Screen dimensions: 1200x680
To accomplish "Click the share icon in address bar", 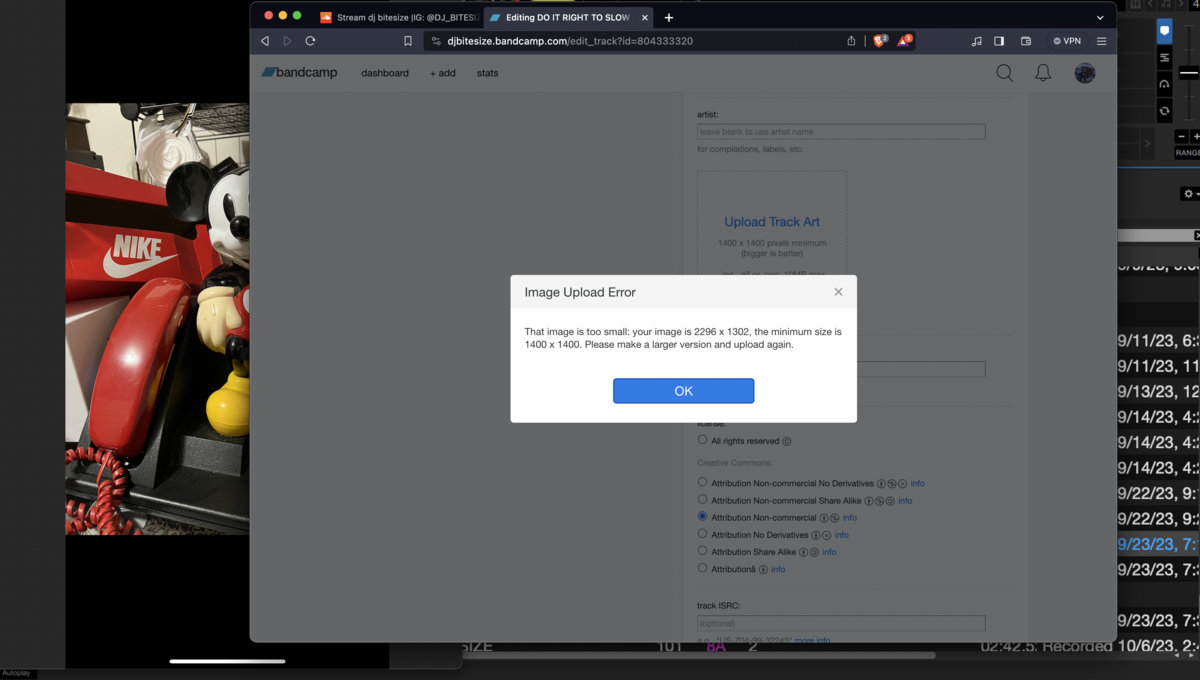I will point(851,41).
